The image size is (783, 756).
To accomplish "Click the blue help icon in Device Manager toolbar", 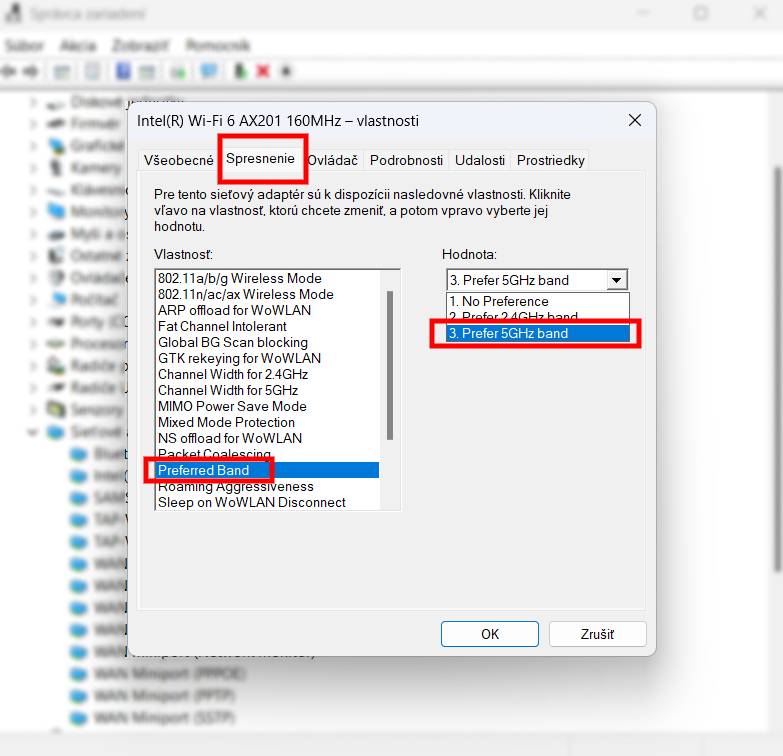I will click(123, 71).
